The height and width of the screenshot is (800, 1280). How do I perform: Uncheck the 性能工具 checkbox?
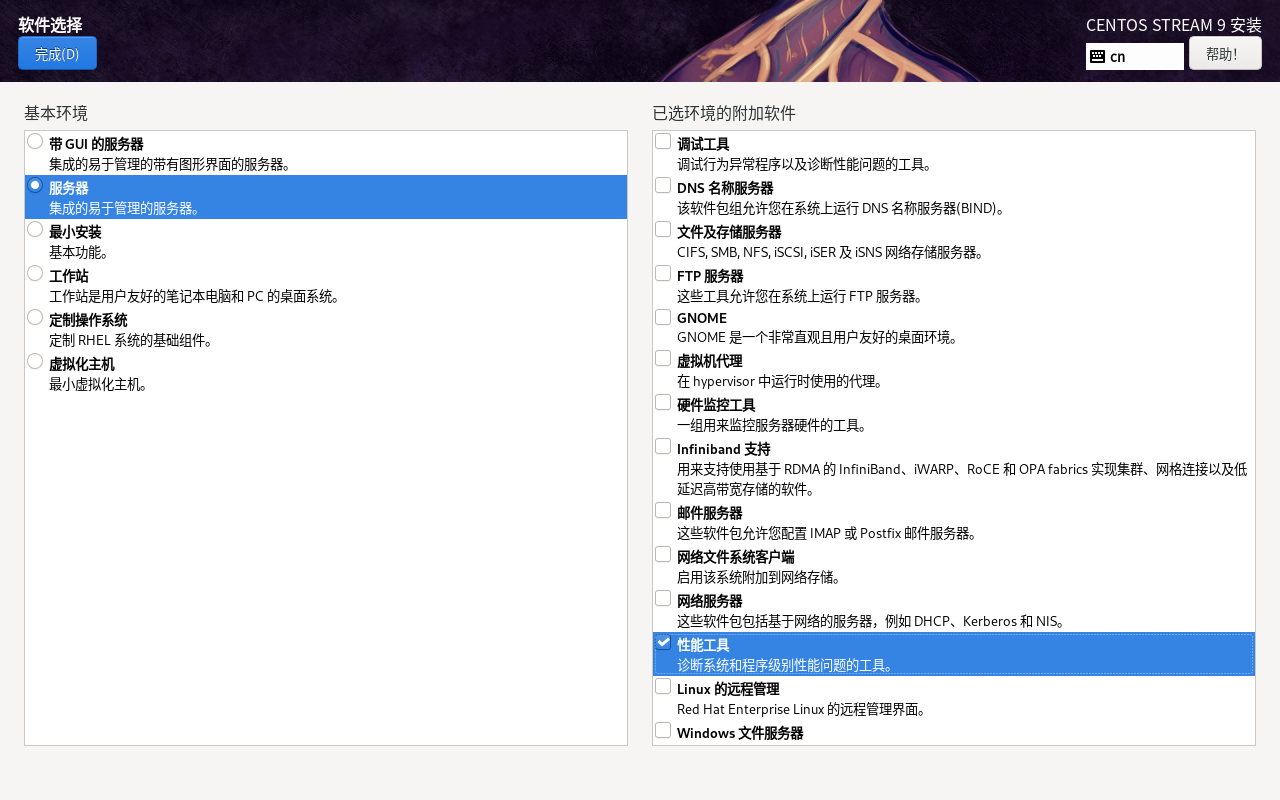(663, 642)
